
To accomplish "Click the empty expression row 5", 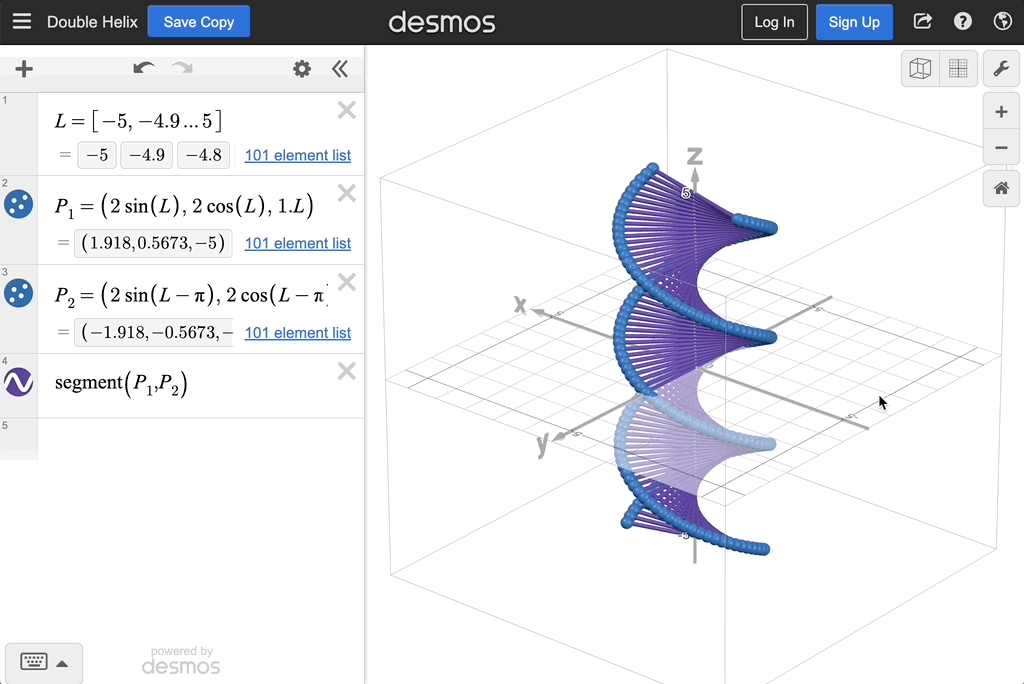I will 200,438.
